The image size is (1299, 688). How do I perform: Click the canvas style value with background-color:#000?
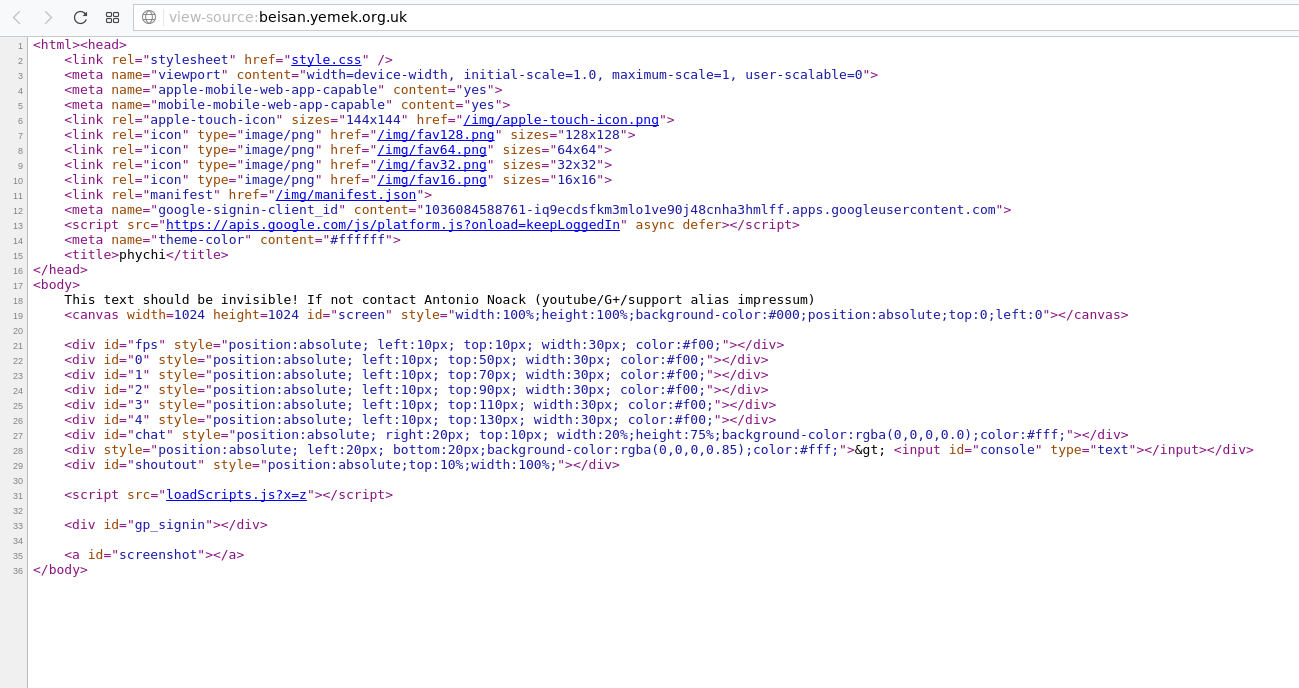point(749,315)
